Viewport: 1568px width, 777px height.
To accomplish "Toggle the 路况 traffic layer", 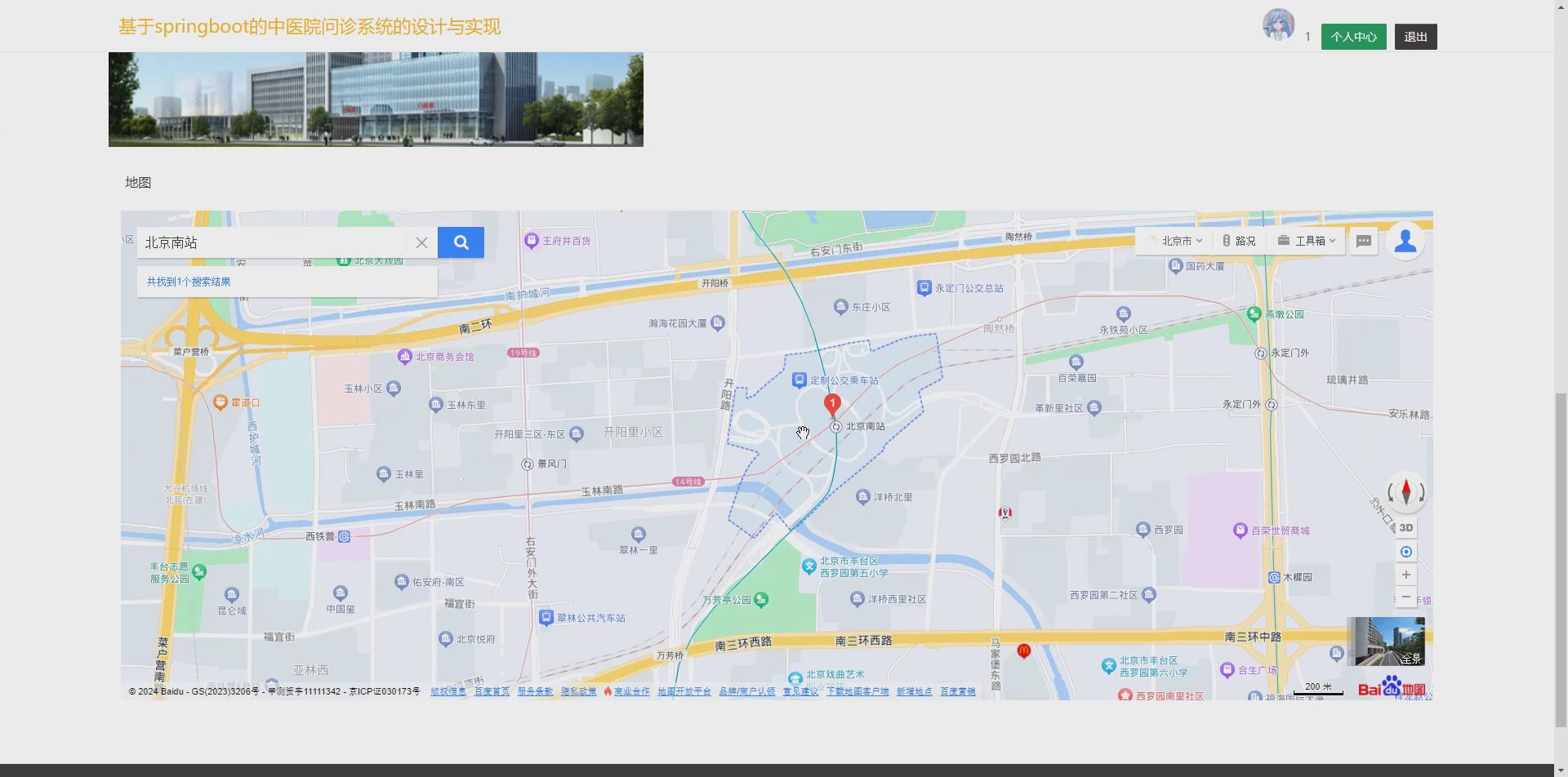I will tap(1239, 241).
